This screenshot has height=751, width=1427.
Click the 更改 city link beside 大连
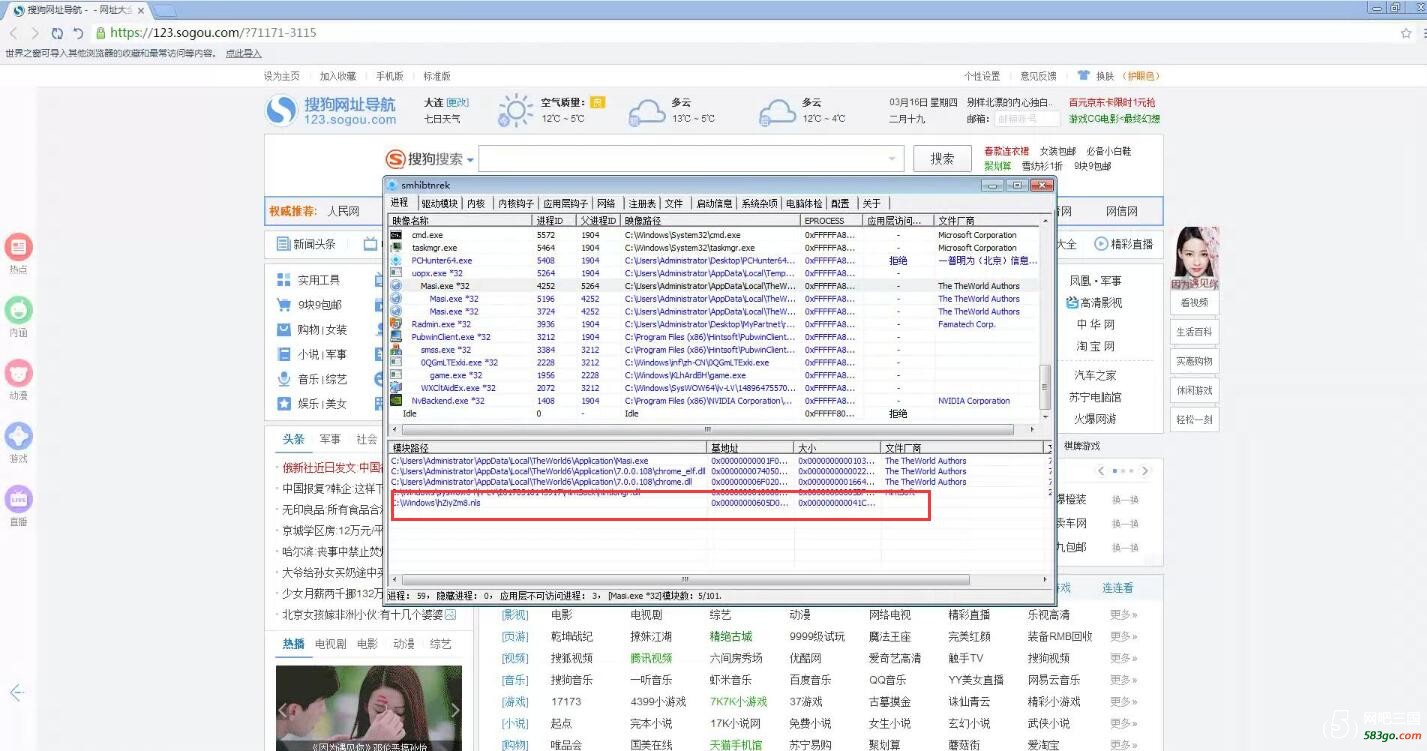(457, 103)
